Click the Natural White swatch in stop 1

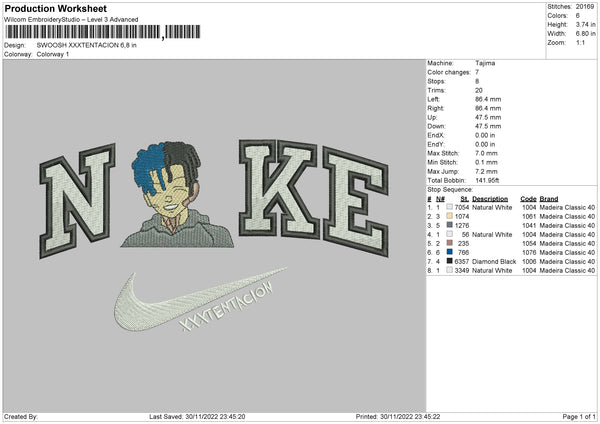pos(450,207)
